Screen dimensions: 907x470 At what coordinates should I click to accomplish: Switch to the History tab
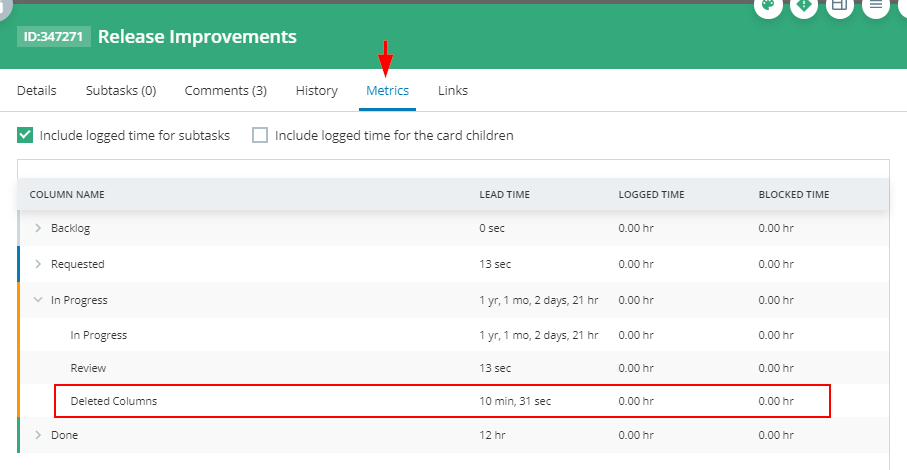click(x=317, y=91)
